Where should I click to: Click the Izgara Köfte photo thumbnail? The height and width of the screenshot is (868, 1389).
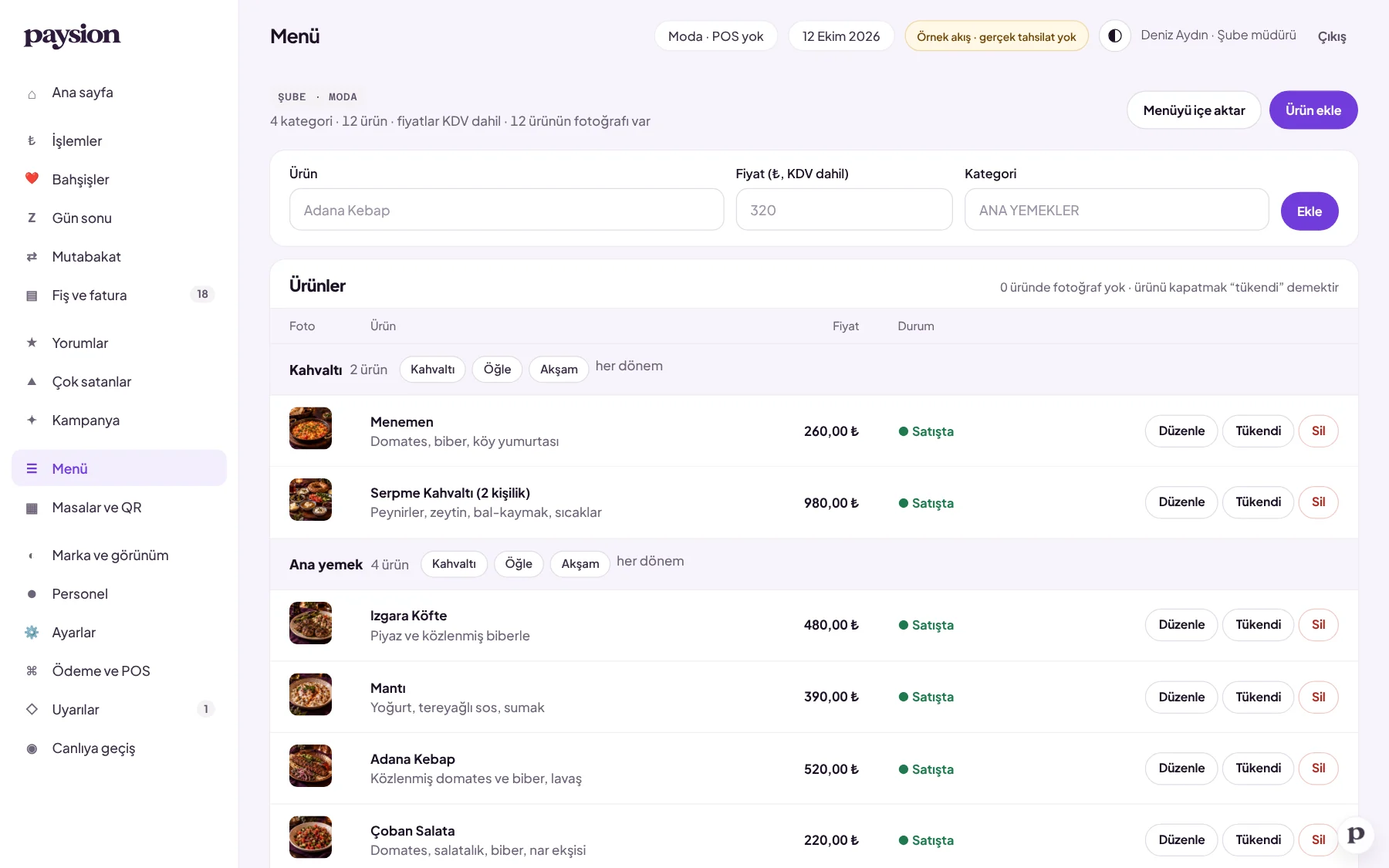tap(310, 623)
